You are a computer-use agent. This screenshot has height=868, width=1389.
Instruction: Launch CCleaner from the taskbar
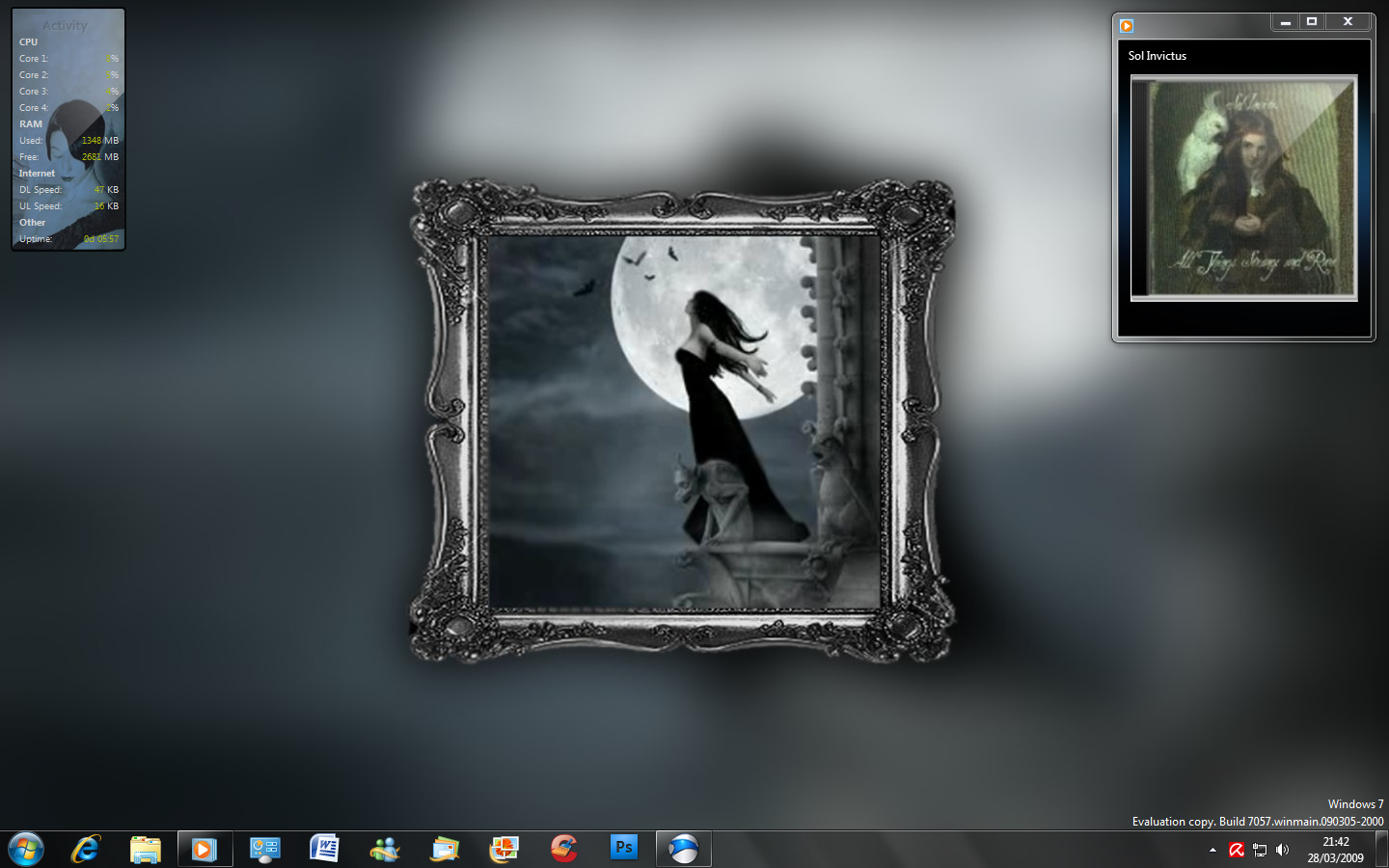click(564, 849)
